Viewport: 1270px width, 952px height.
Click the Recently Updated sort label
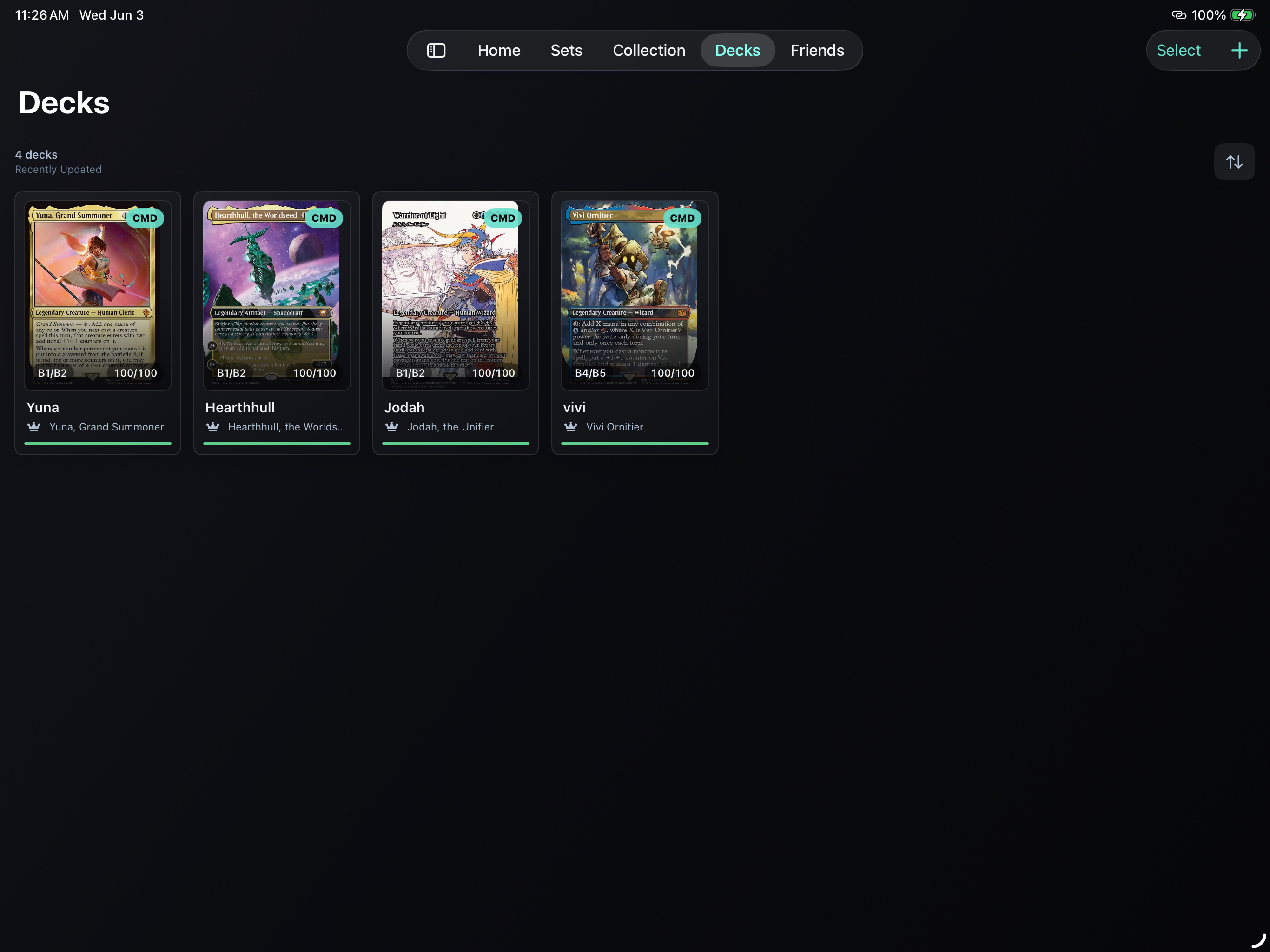point(58,169)
